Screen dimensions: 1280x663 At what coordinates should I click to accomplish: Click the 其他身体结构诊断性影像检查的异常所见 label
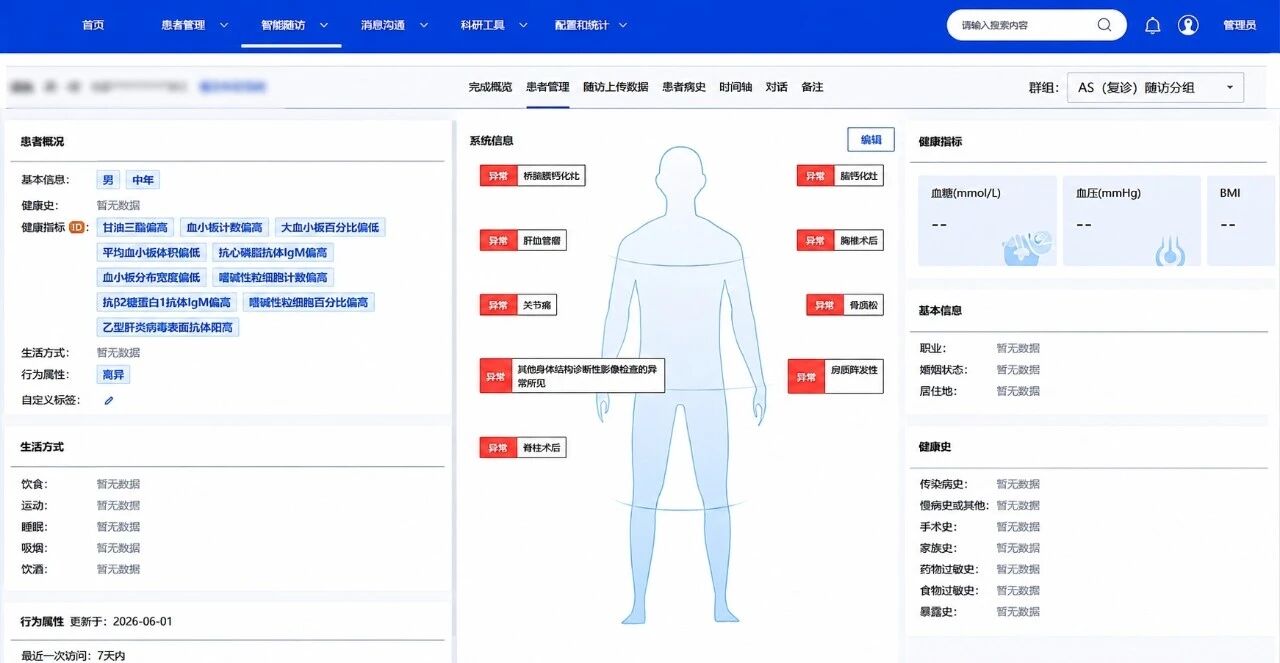point(573,376)
